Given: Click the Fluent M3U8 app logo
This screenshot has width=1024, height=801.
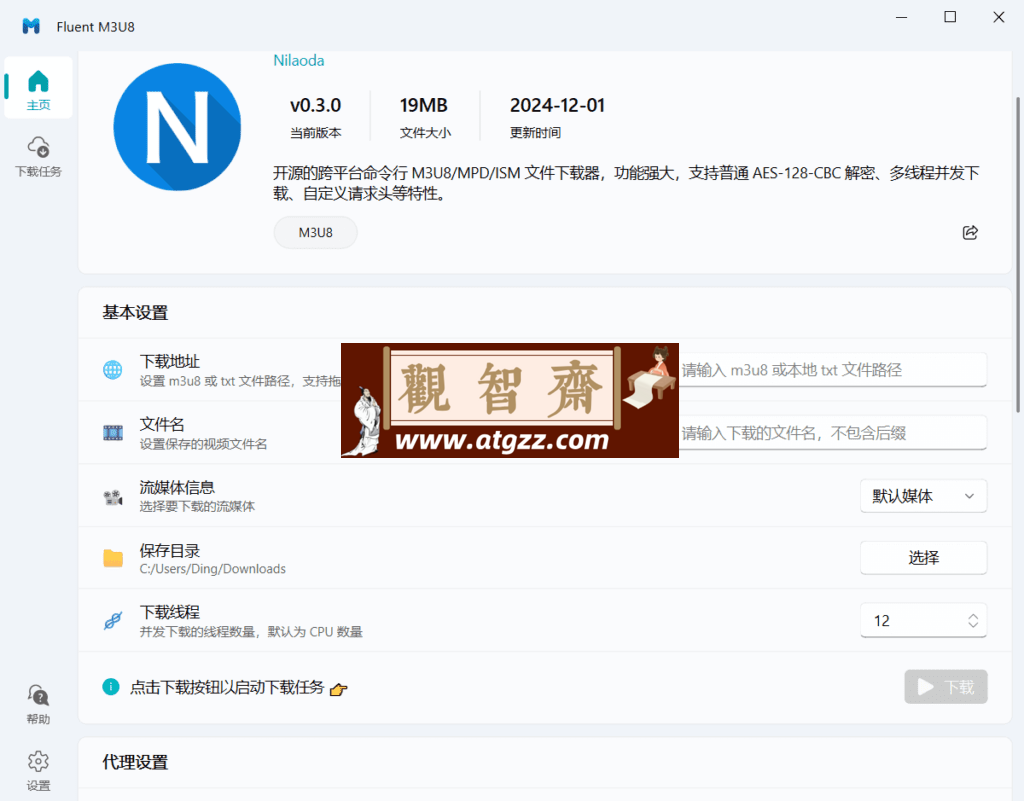Looking at the screenshot, I should tap(31, 26).
